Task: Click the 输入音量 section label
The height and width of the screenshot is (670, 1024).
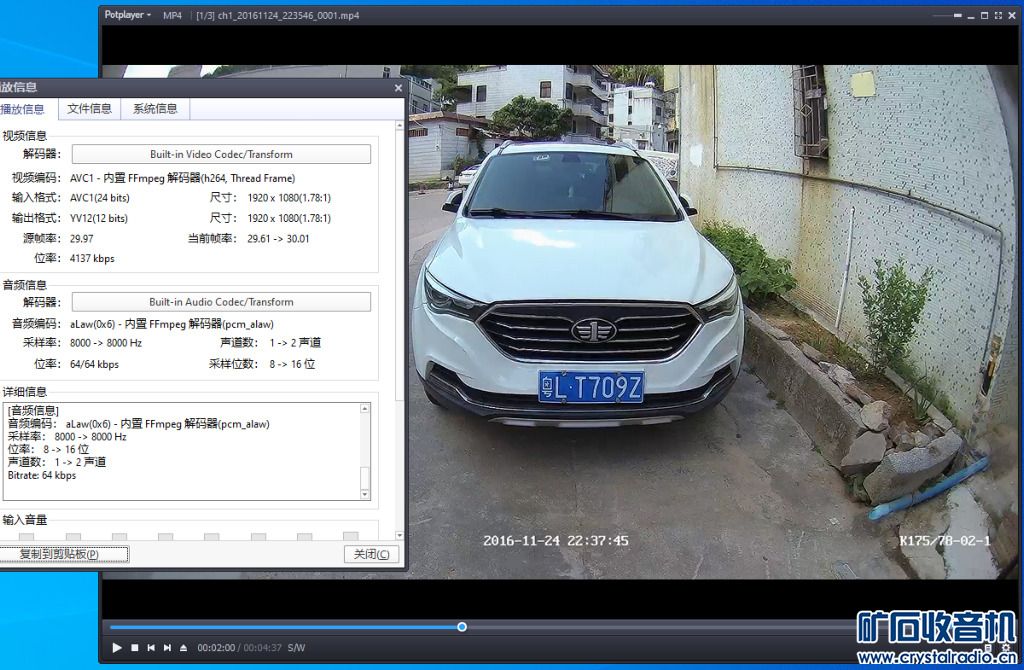Action: pos(25,520)
